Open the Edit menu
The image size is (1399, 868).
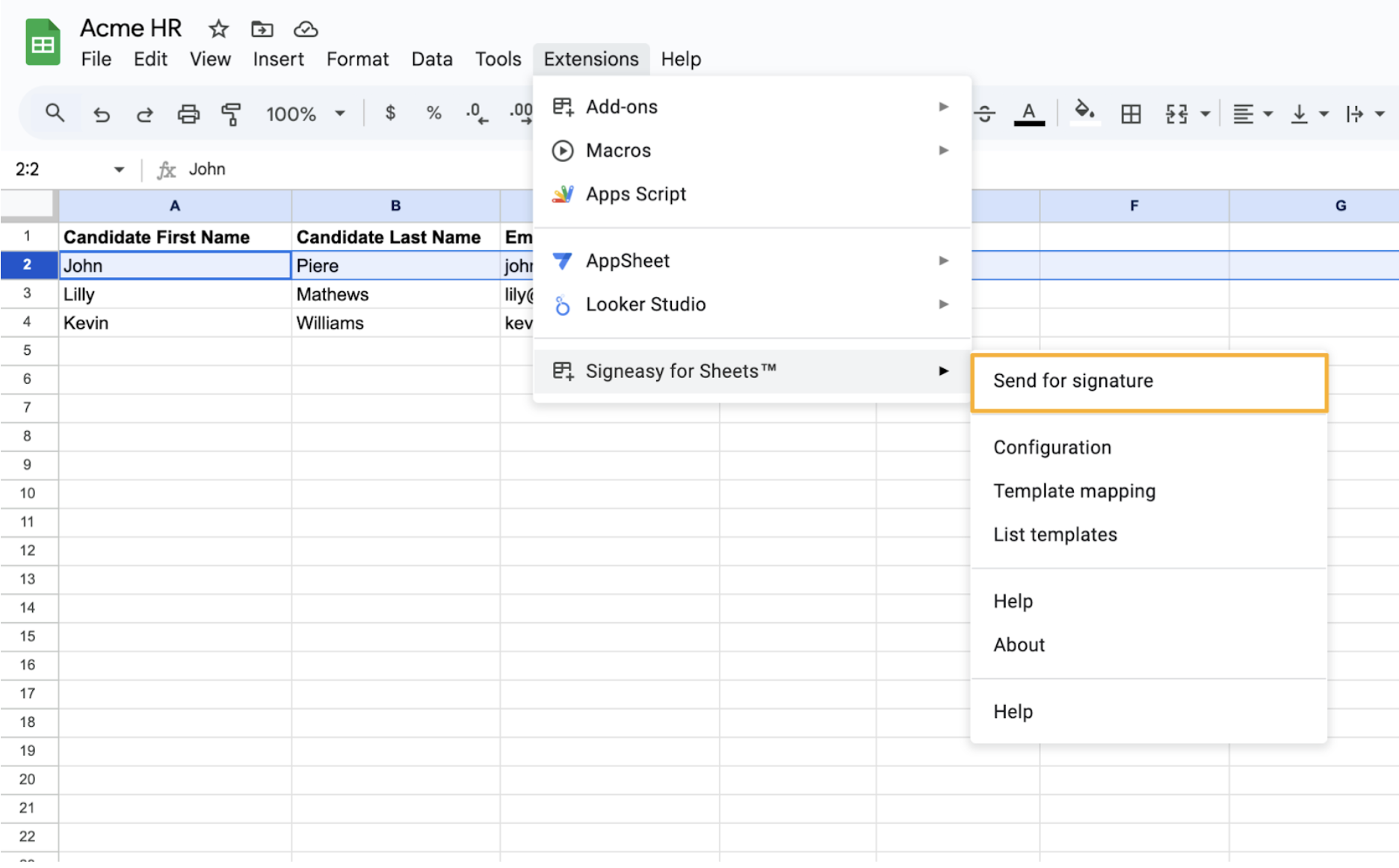point(150,59)
